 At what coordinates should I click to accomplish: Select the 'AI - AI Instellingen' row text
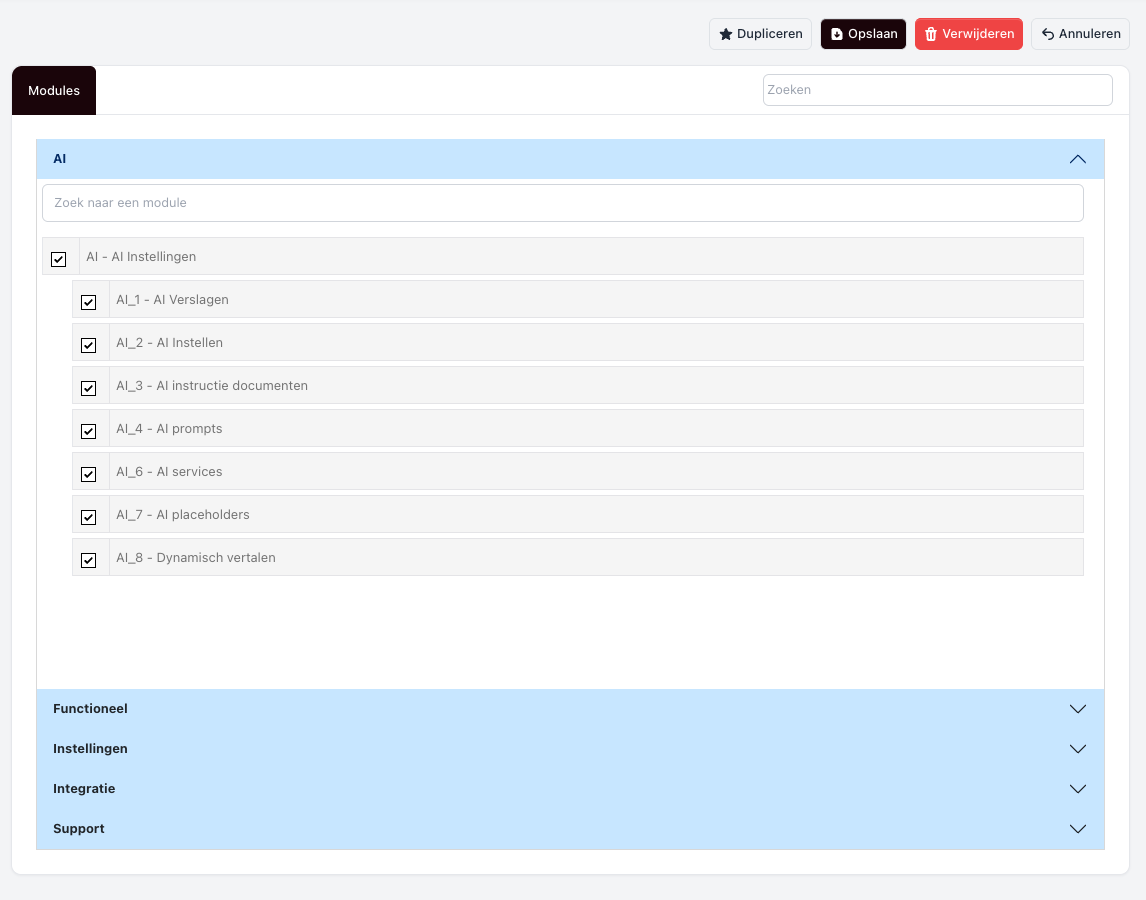coord(141,257)
